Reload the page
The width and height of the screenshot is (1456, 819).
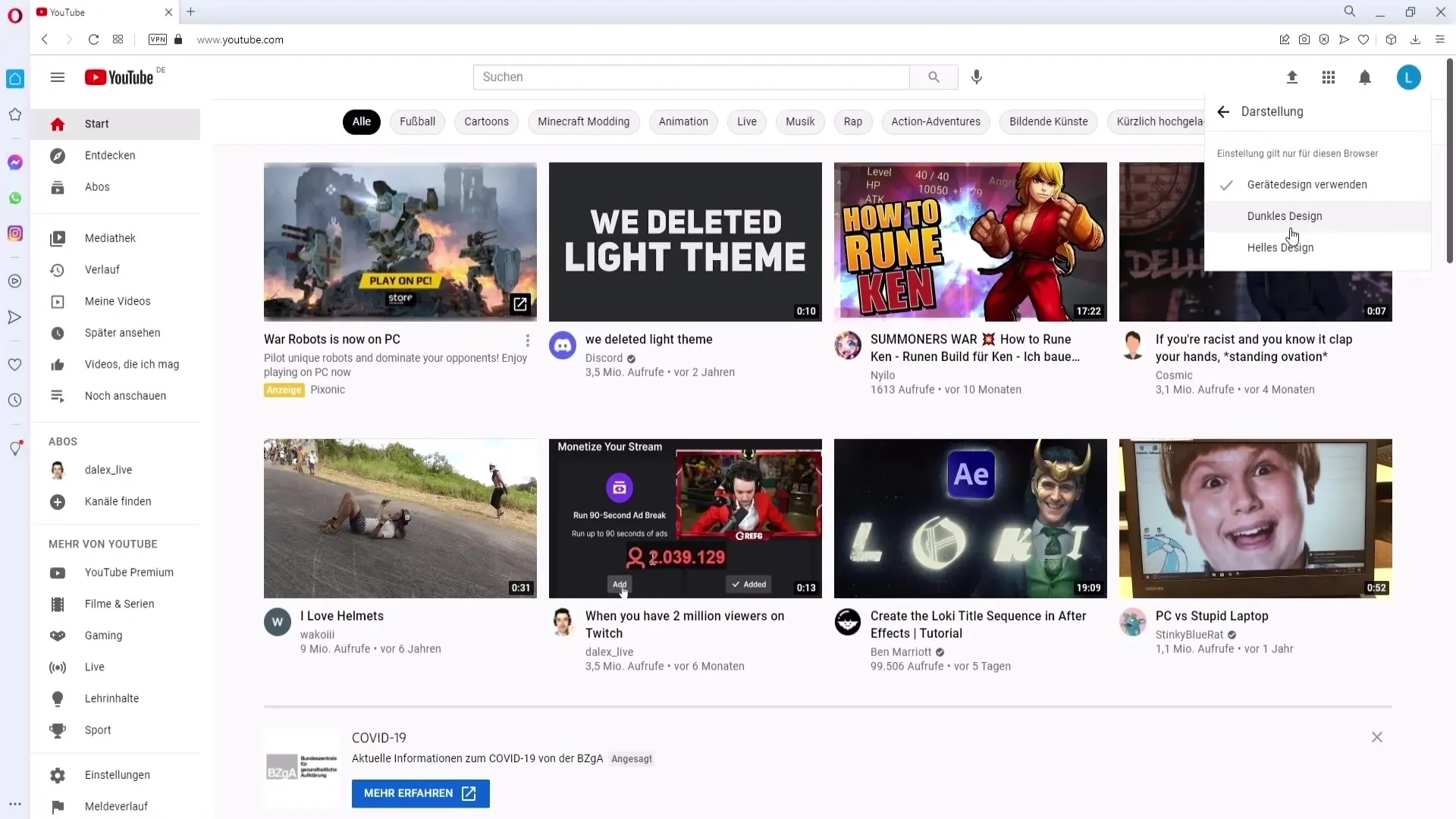click(93, 39)
